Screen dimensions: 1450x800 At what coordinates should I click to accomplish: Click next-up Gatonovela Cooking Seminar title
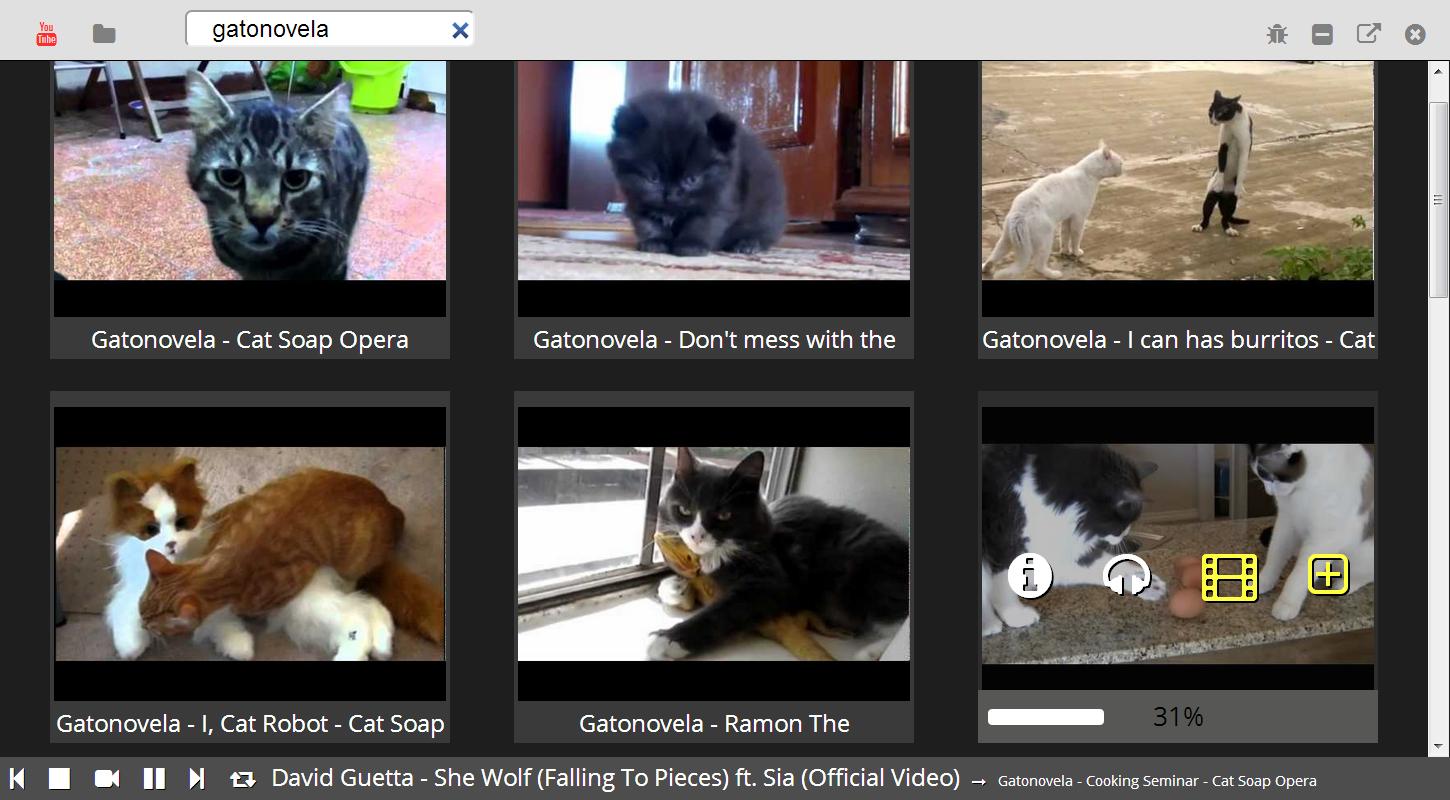coord(1157,781)
